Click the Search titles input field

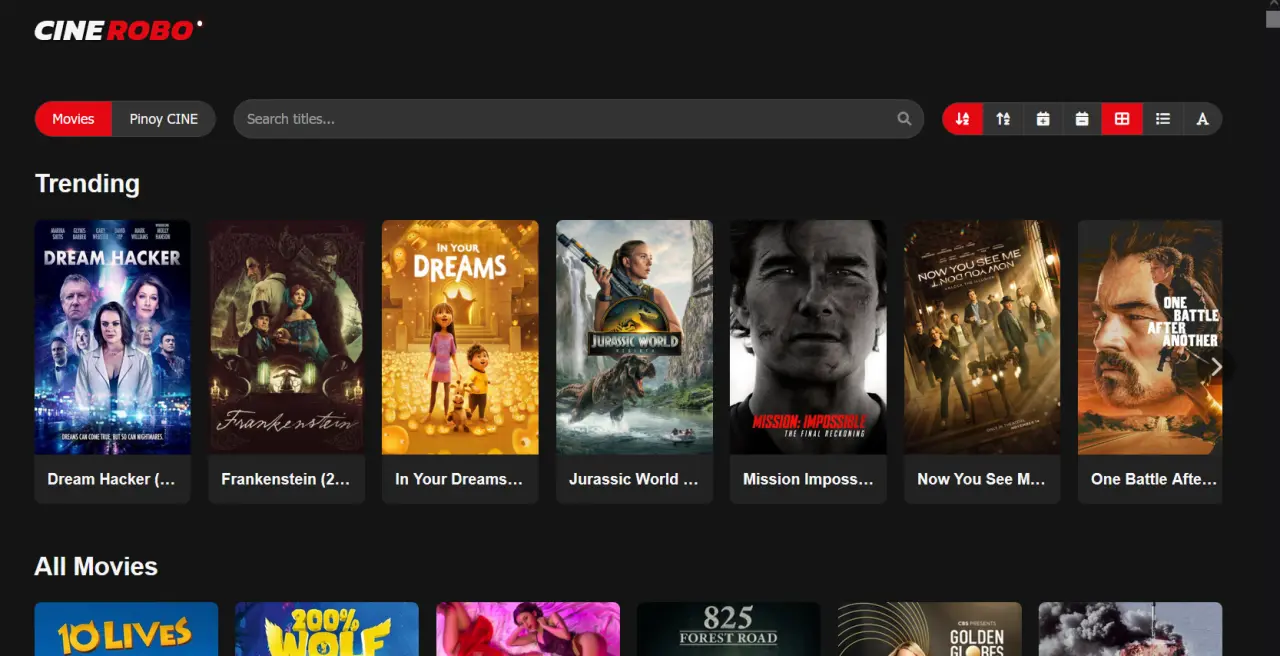[x=578, y=119]
